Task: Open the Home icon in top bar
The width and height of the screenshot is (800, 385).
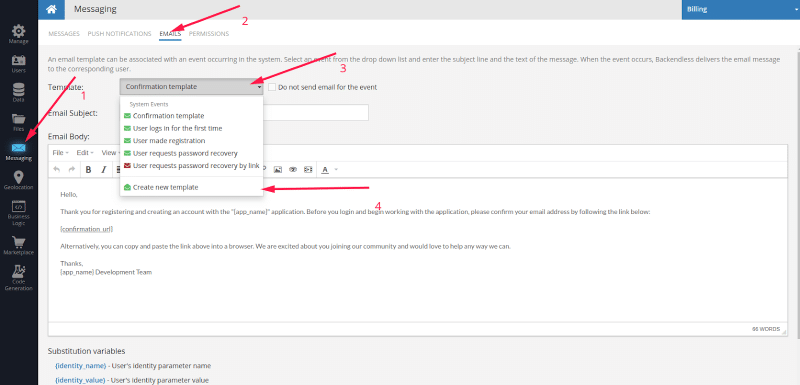Action: coord(51,9)
